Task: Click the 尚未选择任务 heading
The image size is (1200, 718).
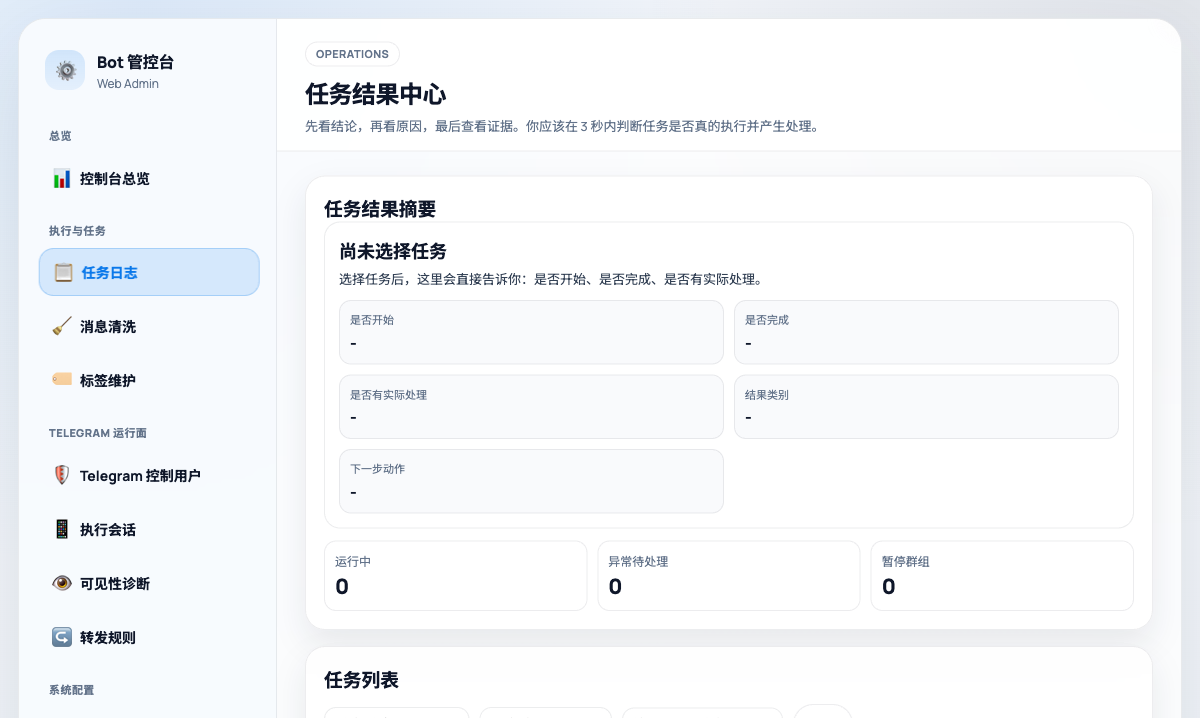Action: (x=393, y=251)
